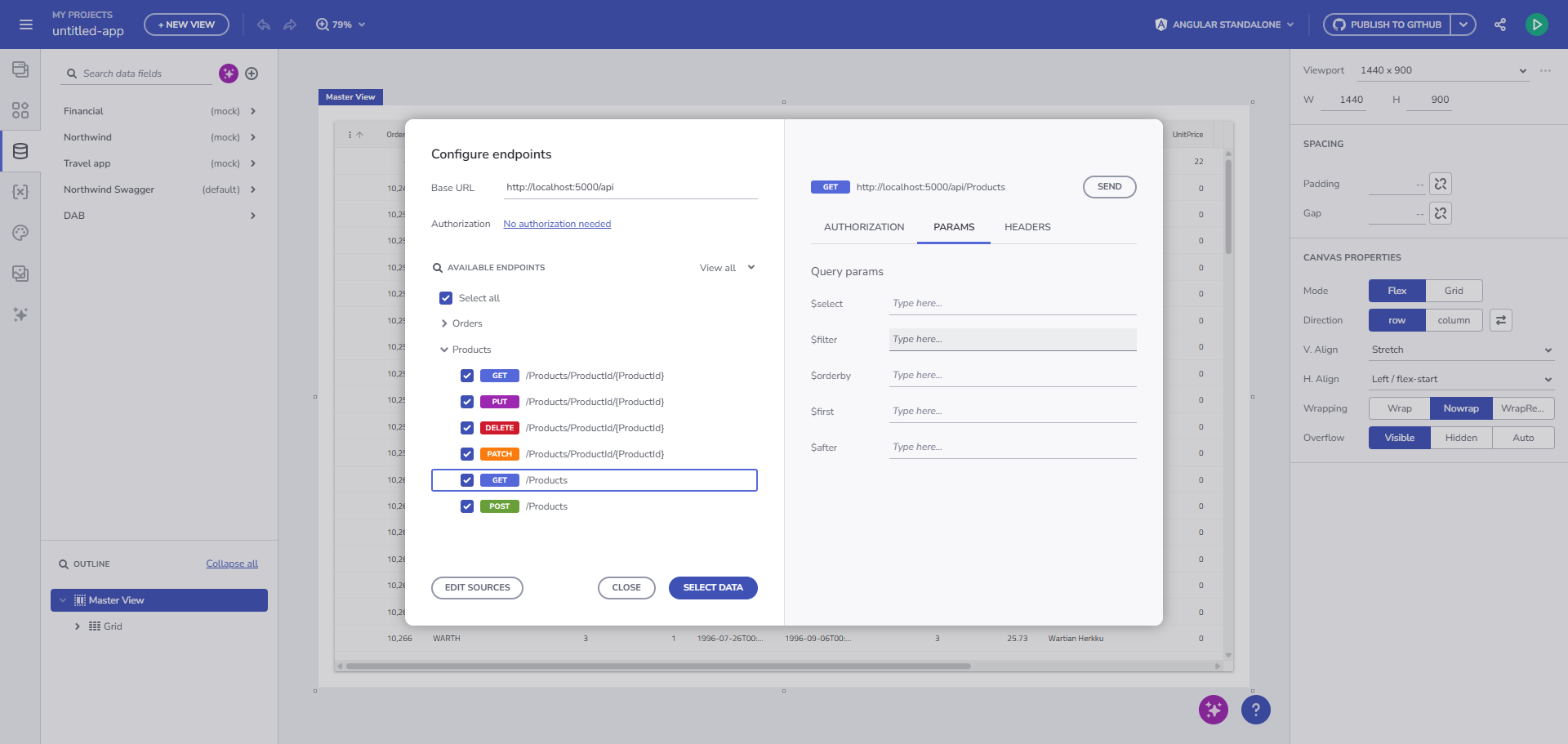Click the SELECT DATA button

[x=712, y=587]
